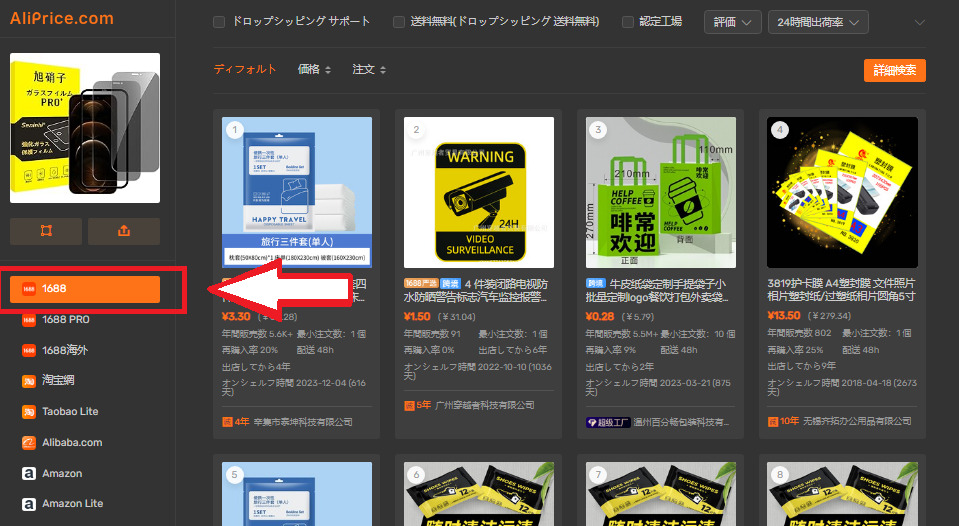Click the 1688海外 icon
The image size is (959, 526).
(29, 350)
